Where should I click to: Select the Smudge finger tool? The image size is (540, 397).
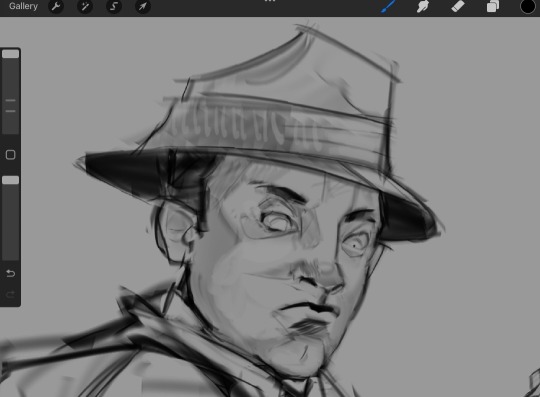click(x=423, y=6)
